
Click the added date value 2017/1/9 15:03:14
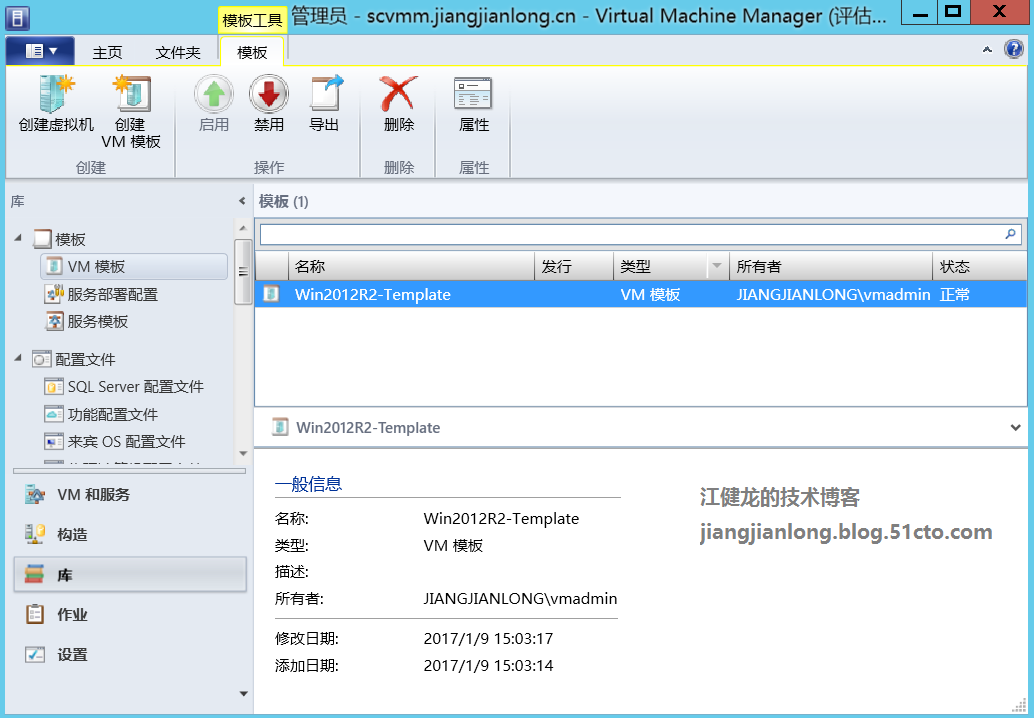pos(488,665)
